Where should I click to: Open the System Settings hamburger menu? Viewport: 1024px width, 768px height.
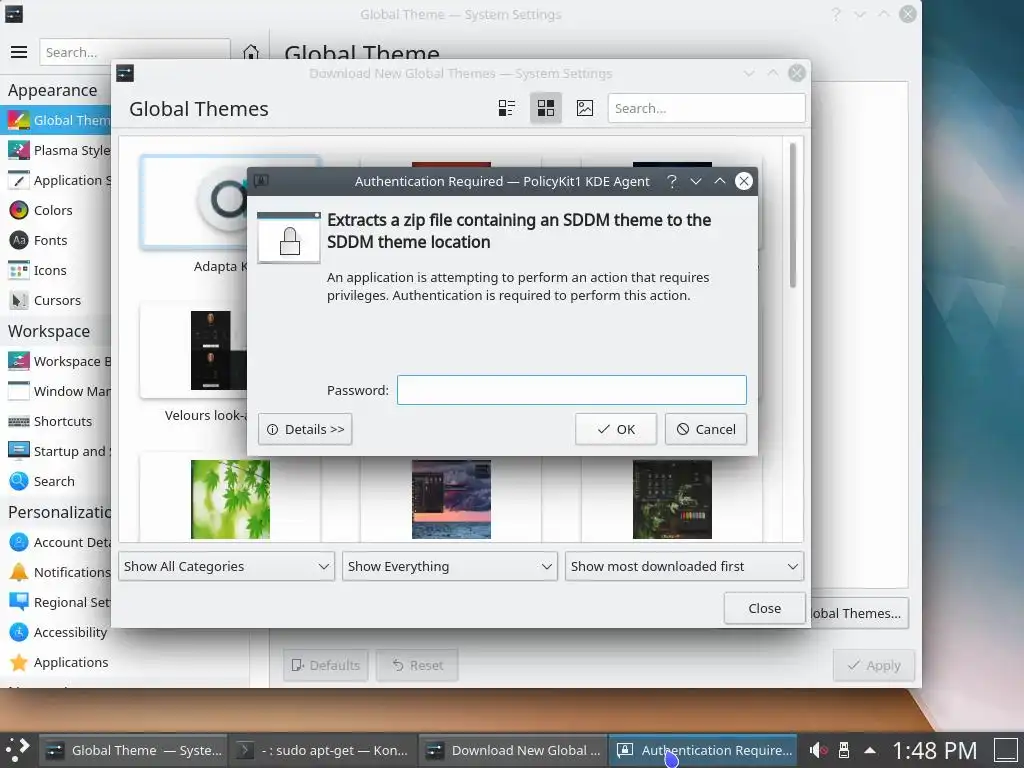(19, 52)
